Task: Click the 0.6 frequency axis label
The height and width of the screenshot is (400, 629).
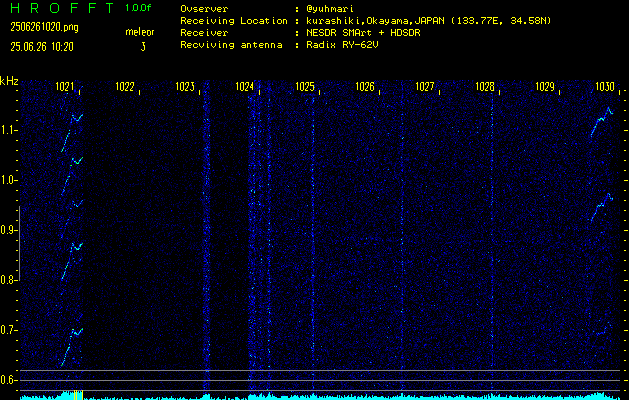Action: 8,380
